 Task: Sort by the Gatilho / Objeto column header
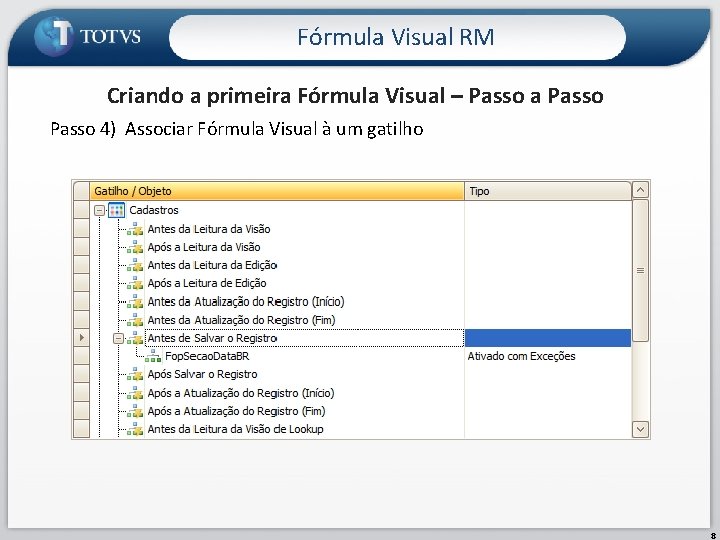click(x=277, y=191)
